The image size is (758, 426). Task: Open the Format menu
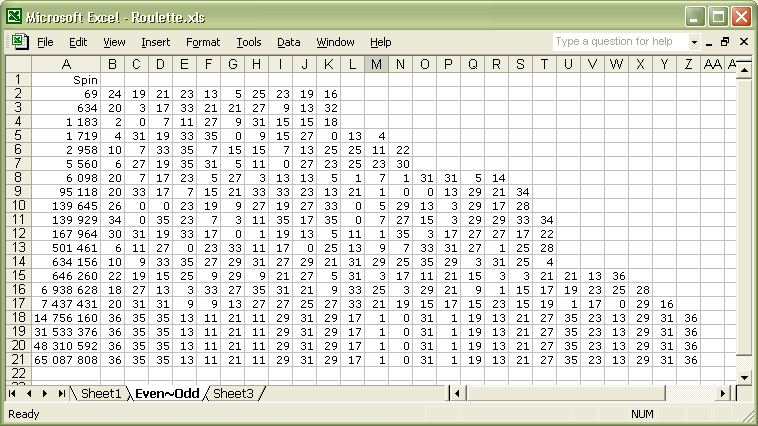(203, 42)
